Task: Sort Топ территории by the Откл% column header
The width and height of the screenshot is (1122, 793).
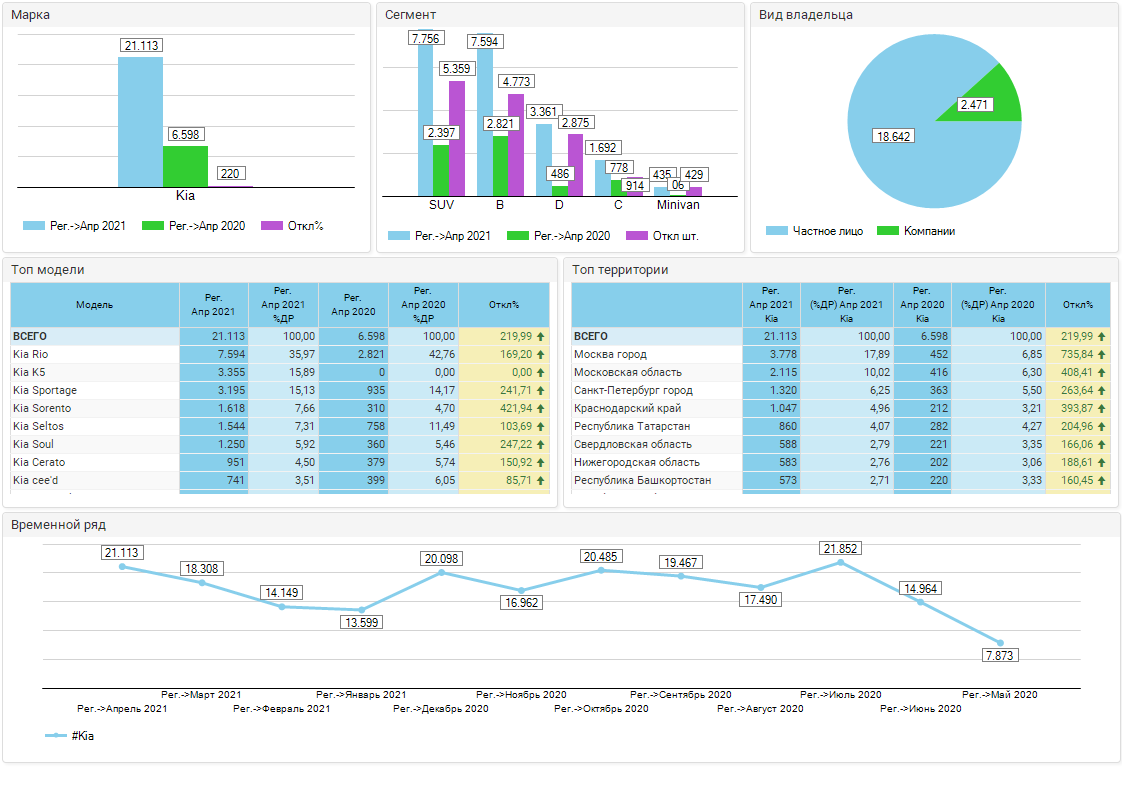Action: (x=1077, y=305)
